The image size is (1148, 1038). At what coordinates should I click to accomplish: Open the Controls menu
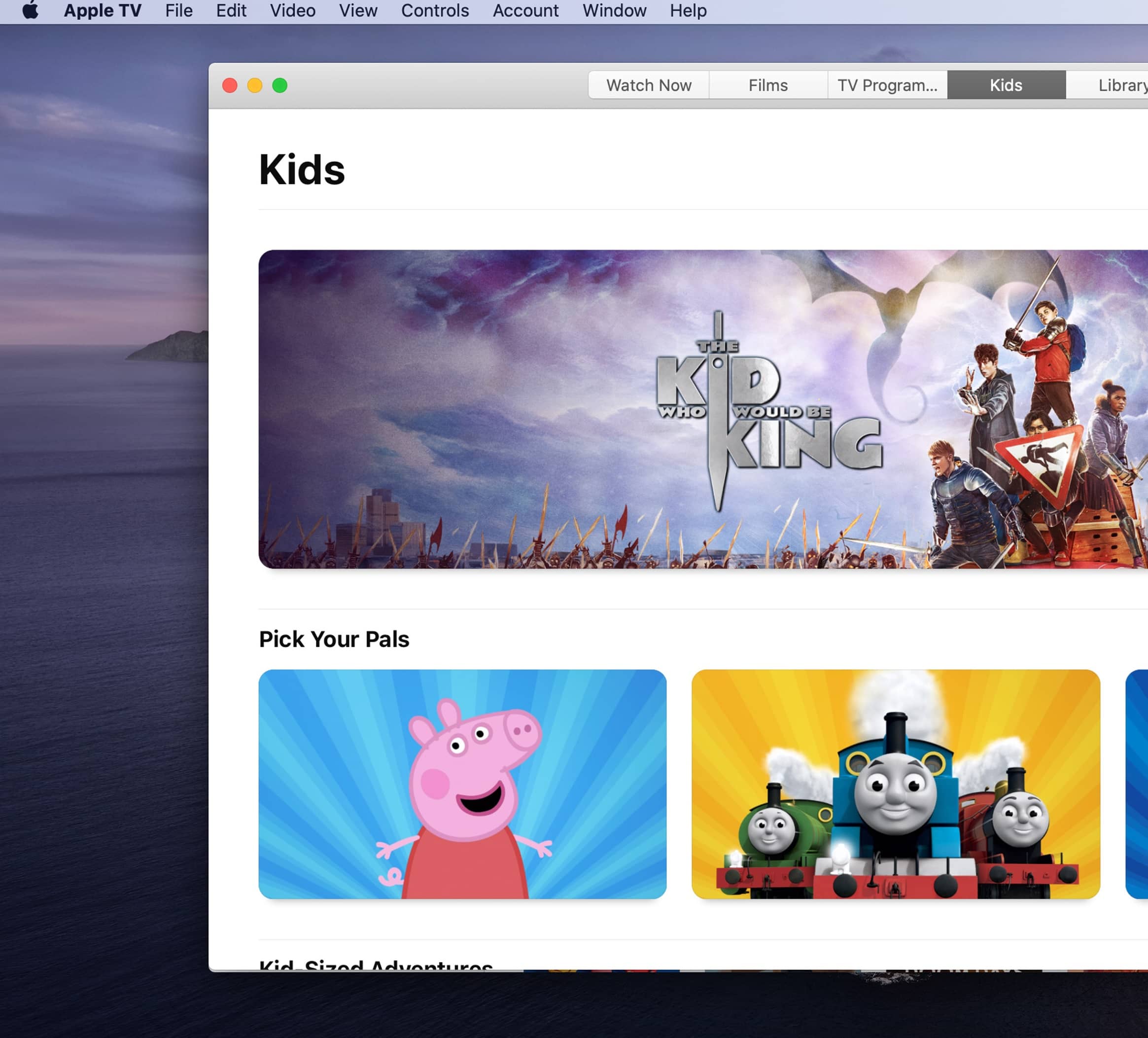435,10
